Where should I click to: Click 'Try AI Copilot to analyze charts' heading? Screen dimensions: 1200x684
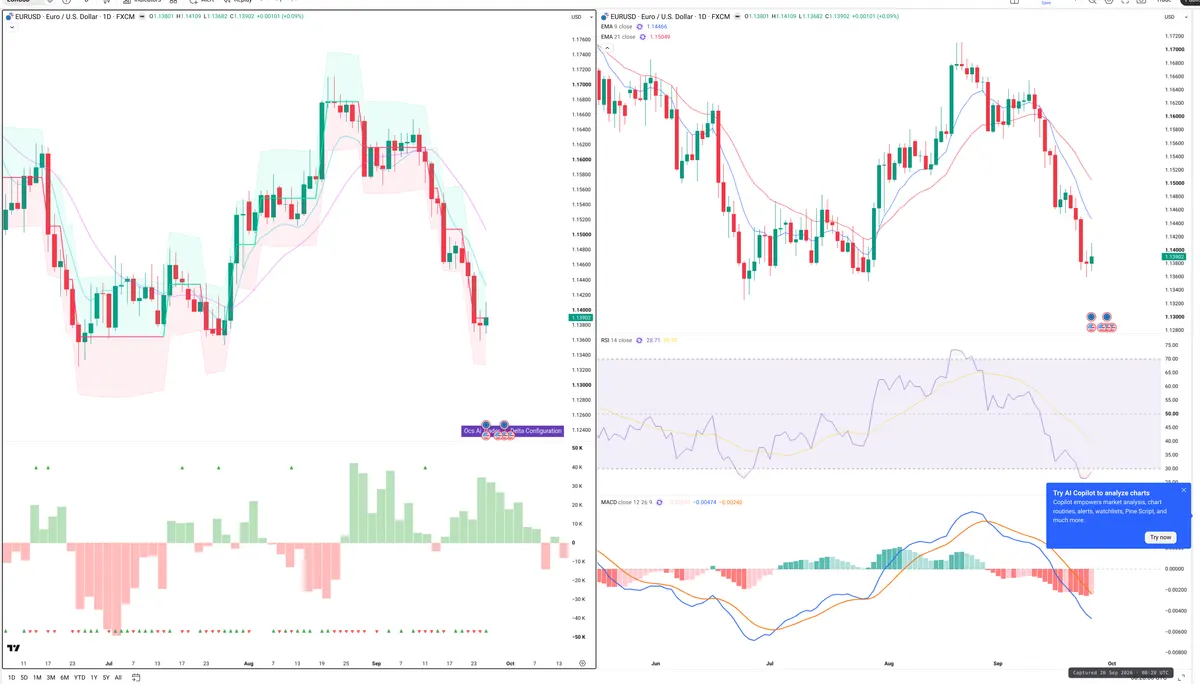click(x=1101, y=493)
